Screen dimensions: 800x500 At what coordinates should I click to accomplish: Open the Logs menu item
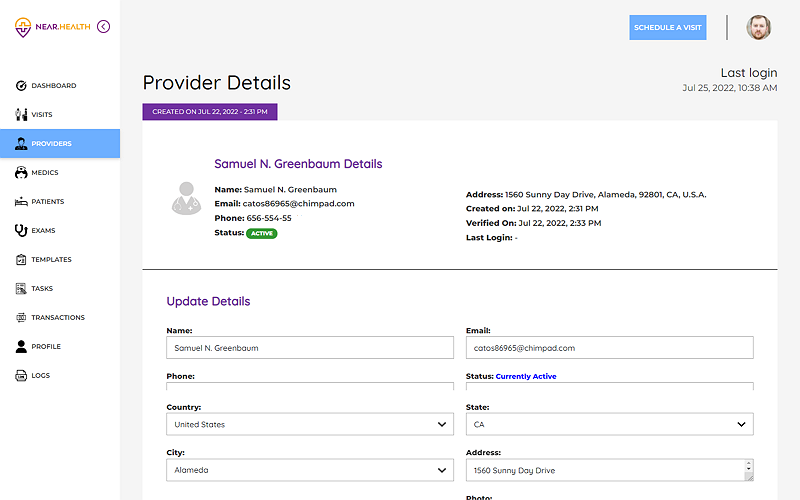40,376
